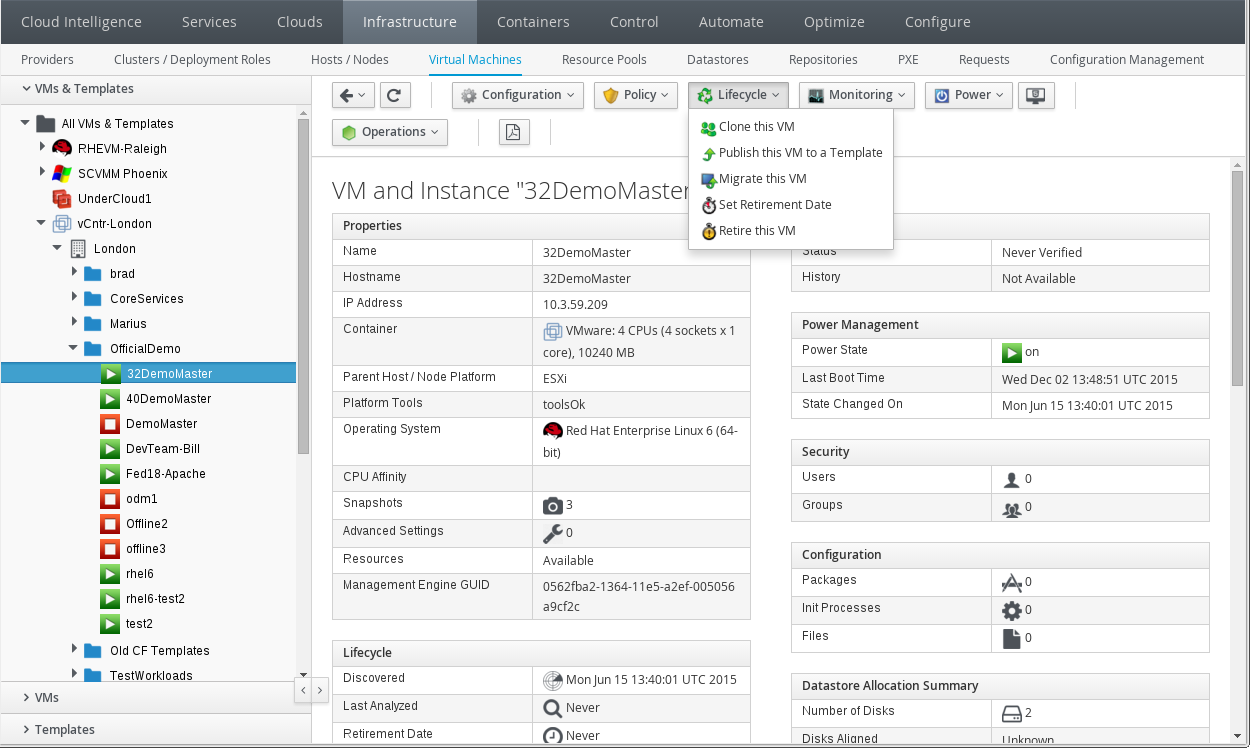Open the VM console monitor icon

pyautogui.click(x=1036, y=95)
